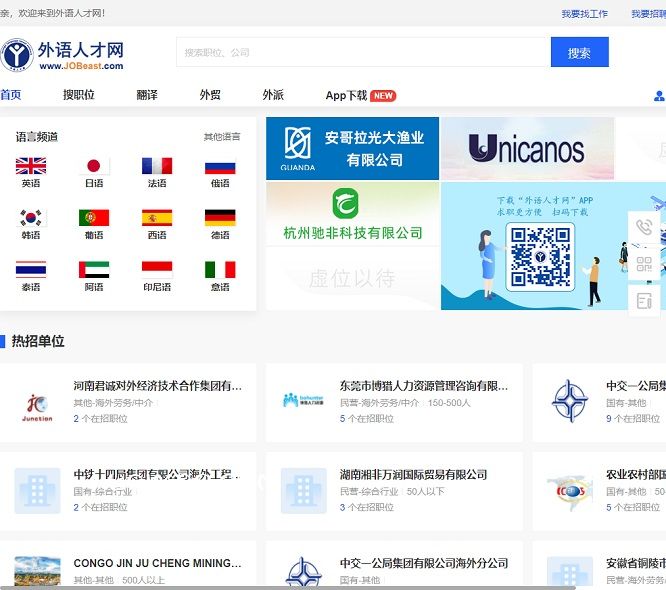This screenshot has width=666, height=590.
Task: Select the Korean (韩语) flag icon
Action: coord(31,218)
